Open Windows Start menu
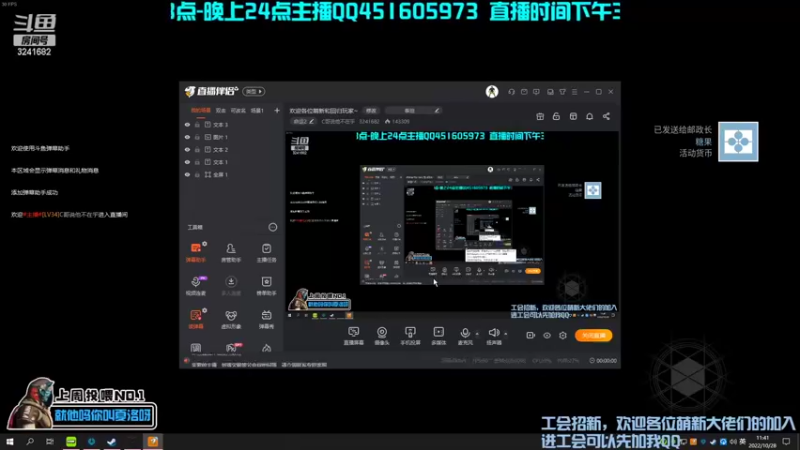The image size is (800, 450). (x=10, y=442)
